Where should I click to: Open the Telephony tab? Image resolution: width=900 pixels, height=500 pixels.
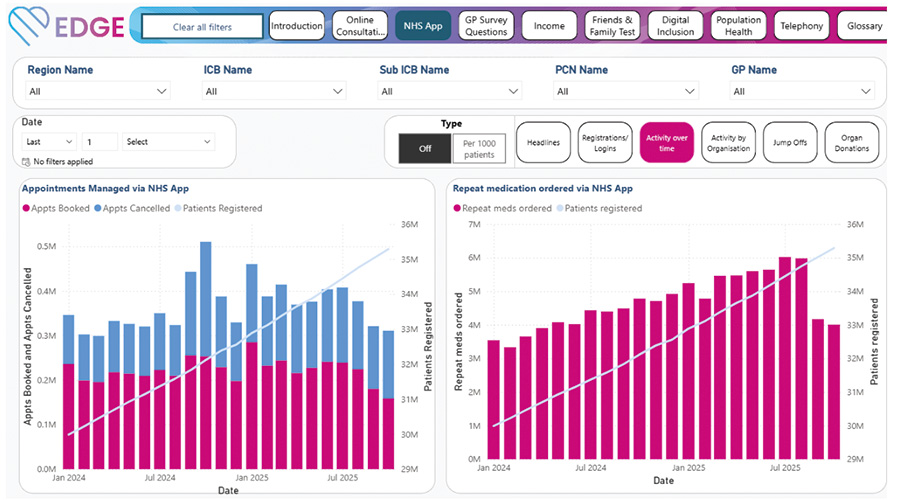tap(802, 26)
